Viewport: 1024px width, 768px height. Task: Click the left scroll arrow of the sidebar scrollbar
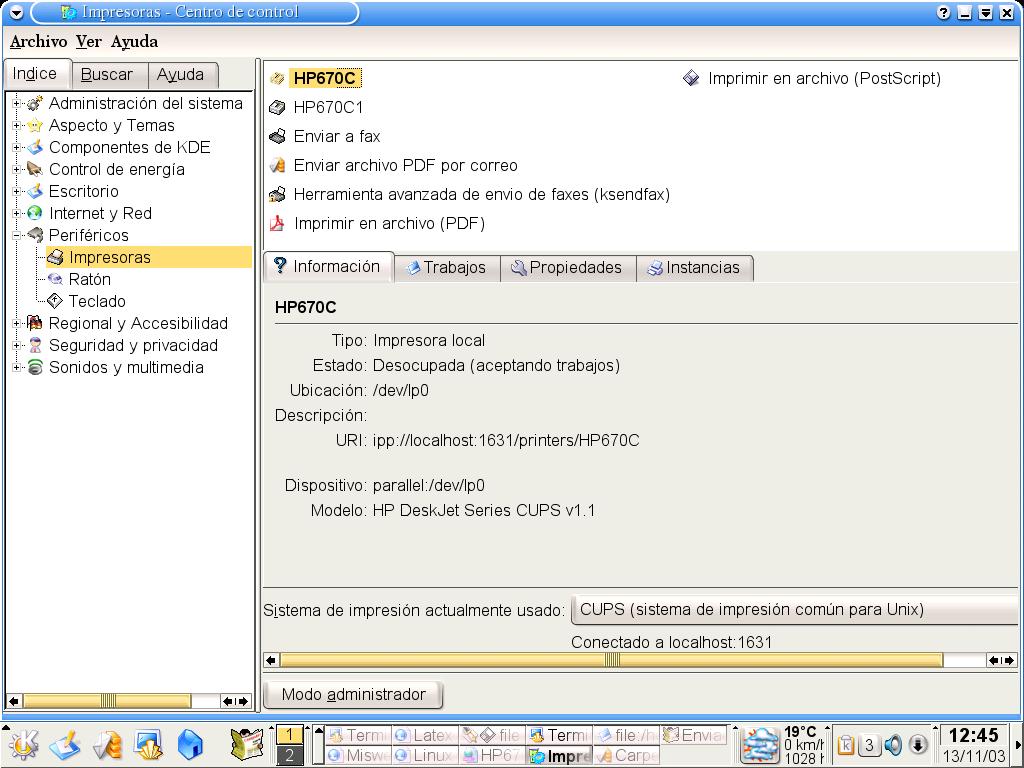[x=14, y=701]
